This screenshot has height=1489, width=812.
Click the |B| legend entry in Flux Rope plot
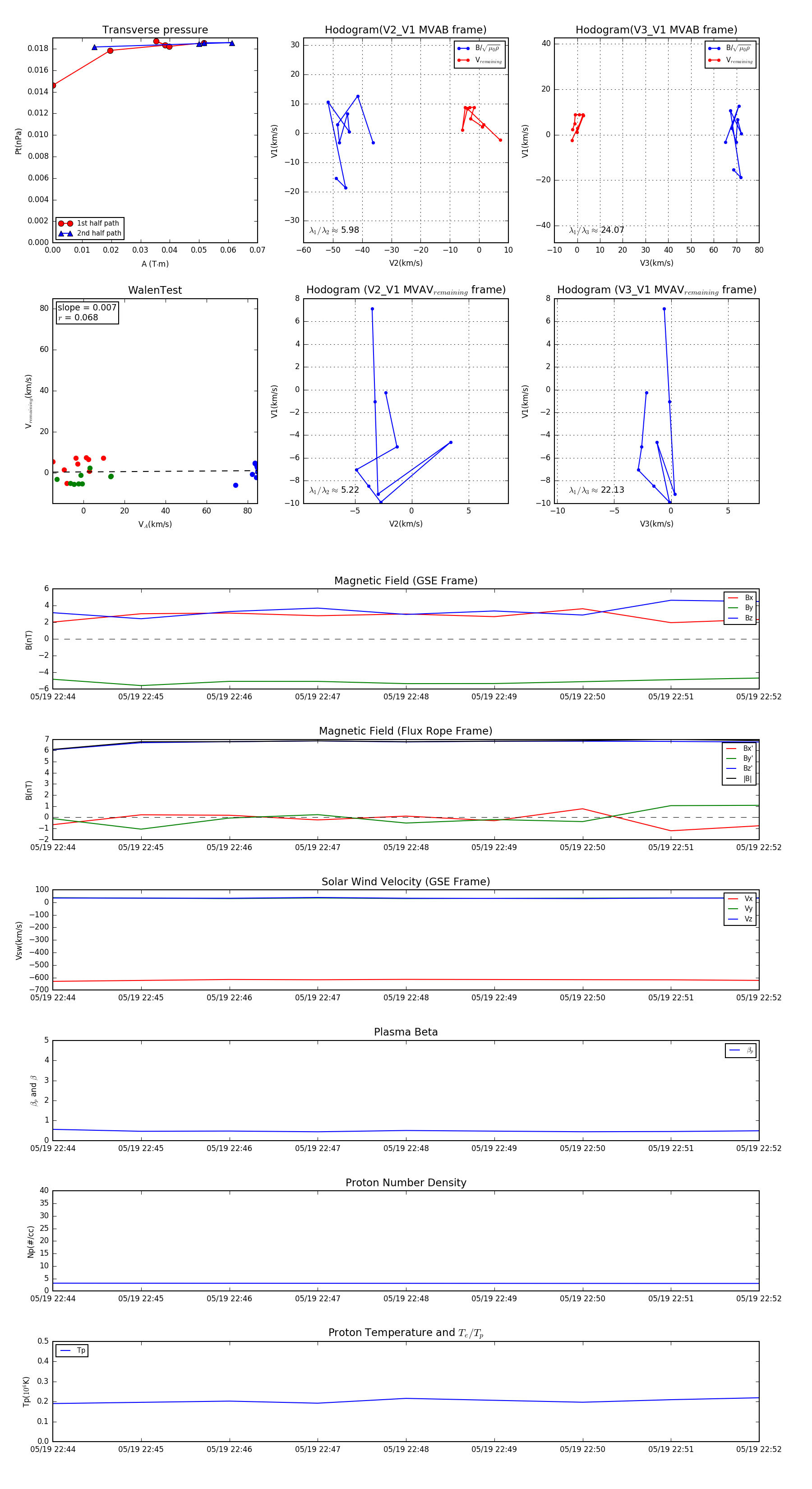pyautogui.click(x=740, y=779)
